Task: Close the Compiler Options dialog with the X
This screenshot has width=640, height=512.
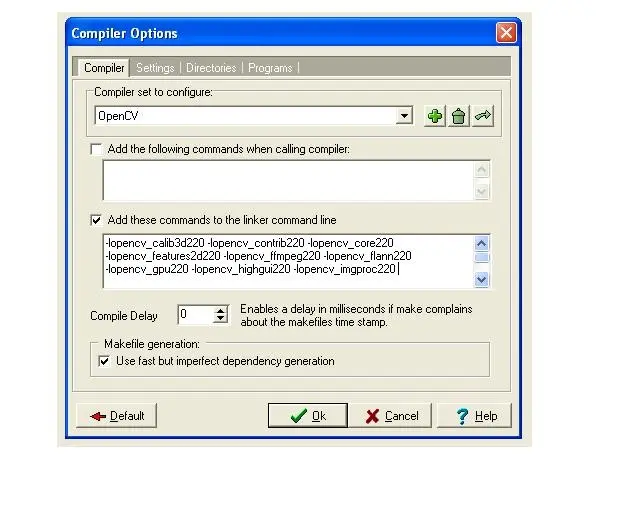Action: pyautogui.click(x=506, y=33)
